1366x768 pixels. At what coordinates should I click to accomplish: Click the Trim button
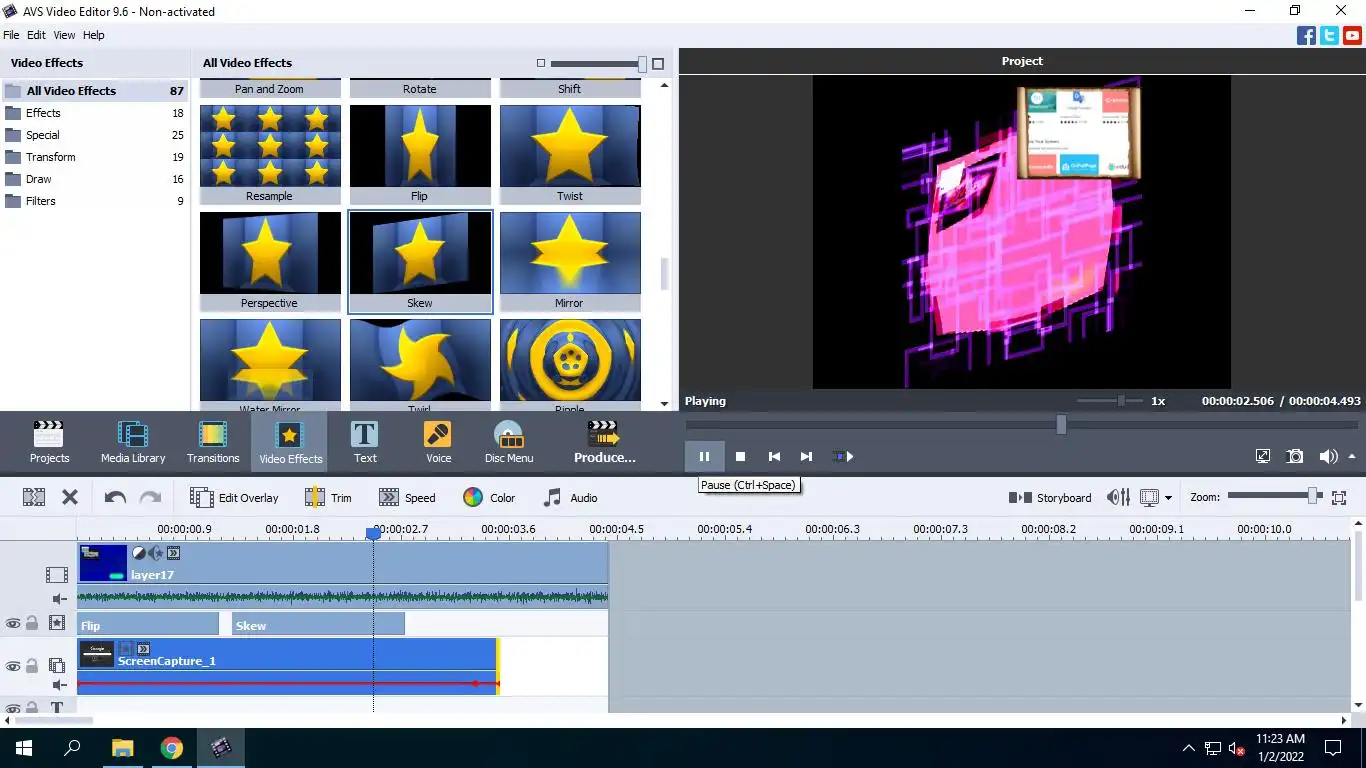pos(328,497)
